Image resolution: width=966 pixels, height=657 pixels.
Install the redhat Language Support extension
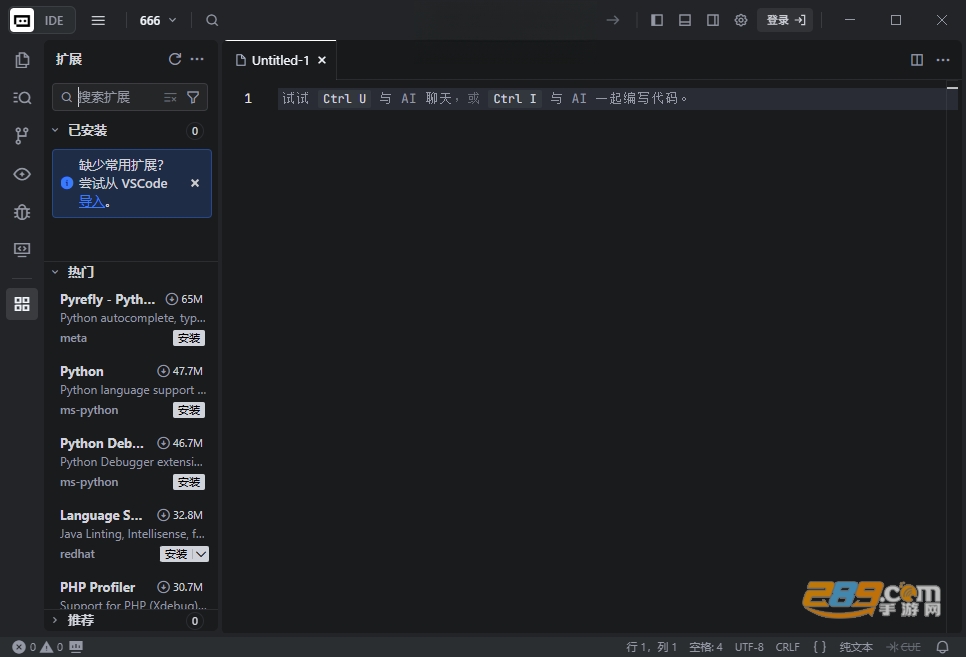[176, 554]
